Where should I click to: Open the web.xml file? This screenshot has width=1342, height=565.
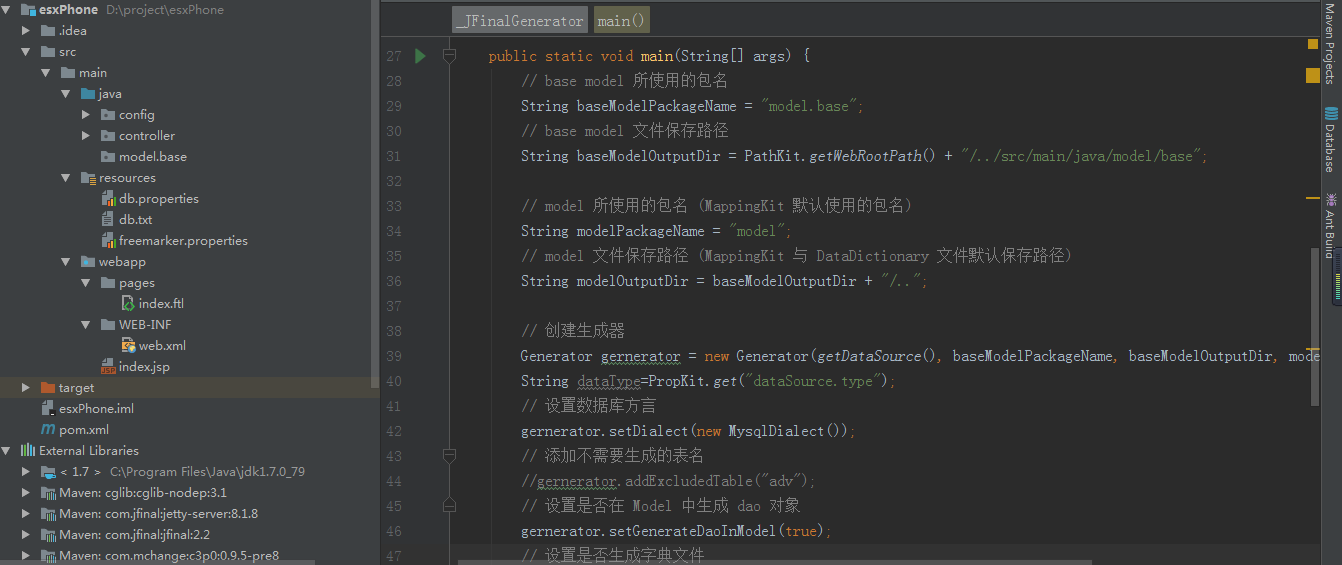[x=162, y=345]
